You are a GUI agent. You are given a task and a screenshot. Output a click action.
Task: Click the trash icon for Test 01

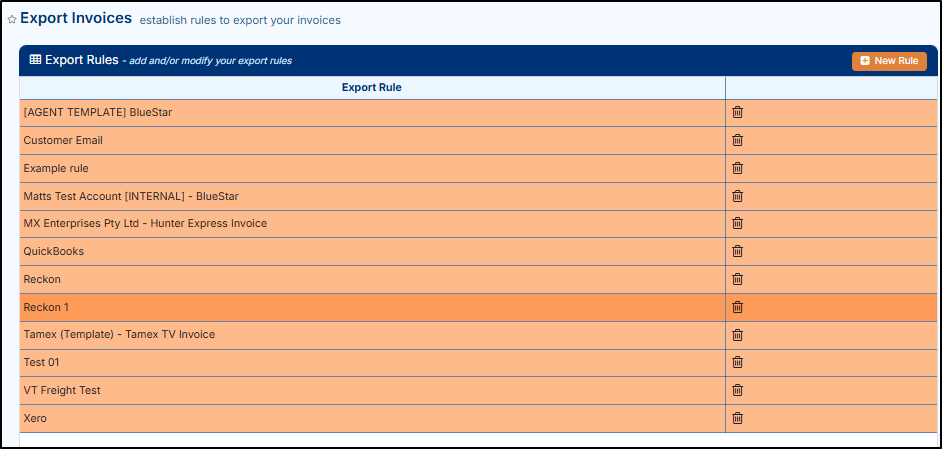(x=737, y=362)
